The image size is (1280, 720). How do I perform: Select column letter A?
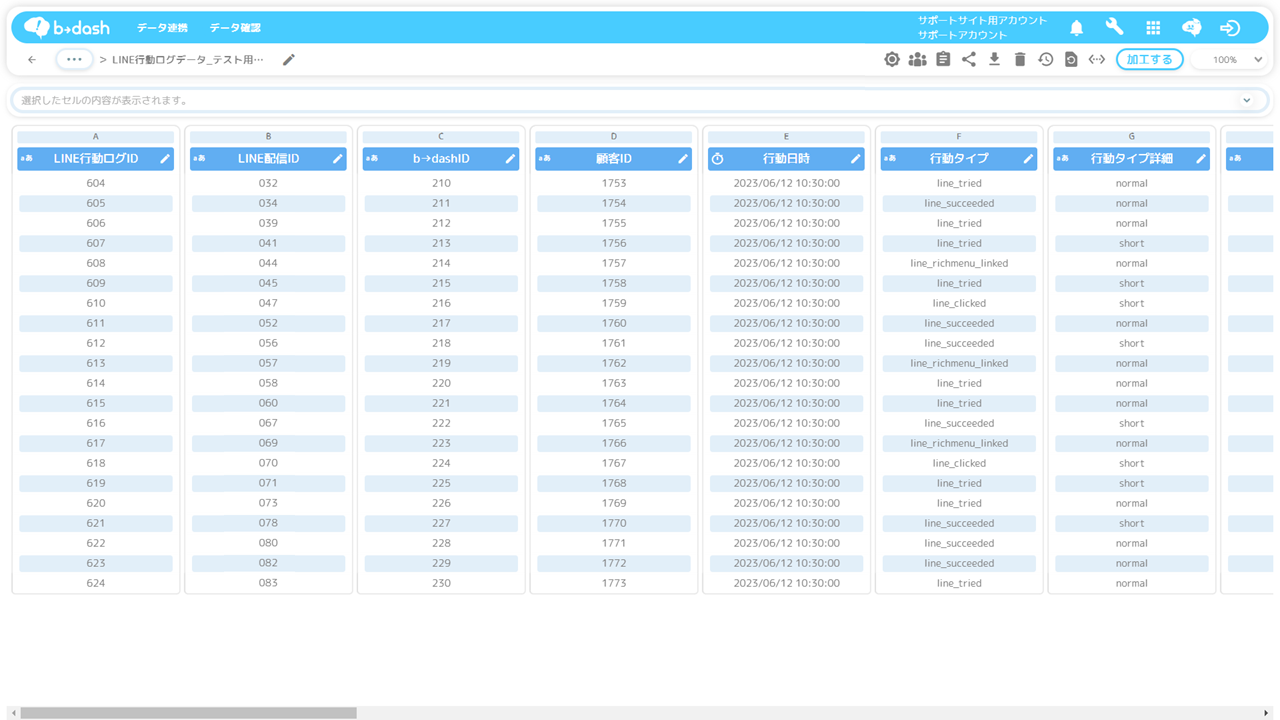(96, 137)
